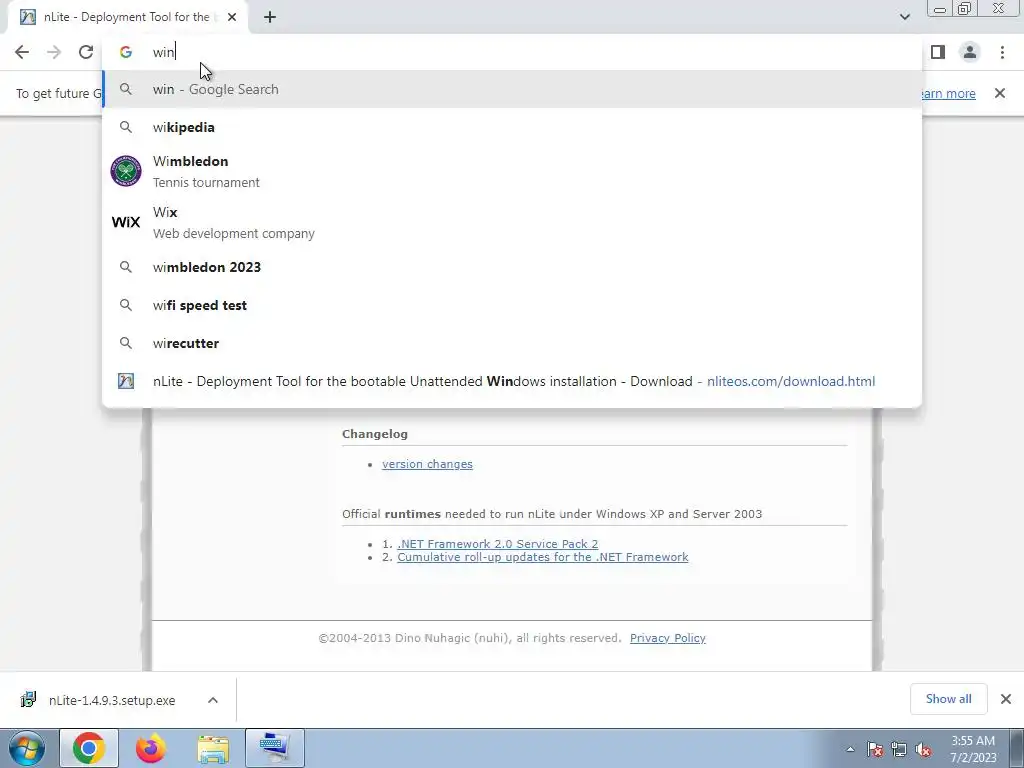1024x768 pixels.
Task: Open the 'version changes' changelog link
Action: click(x=427, y=464)
